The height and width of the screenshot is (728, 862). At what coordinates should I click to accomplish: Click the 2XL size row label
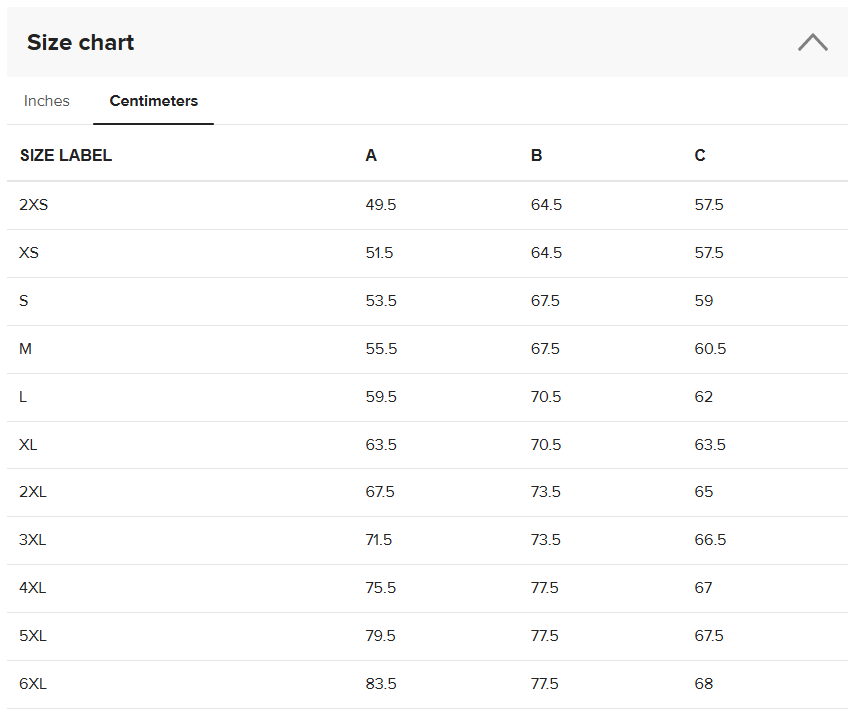pyautogui.click(x=33, y=492)
